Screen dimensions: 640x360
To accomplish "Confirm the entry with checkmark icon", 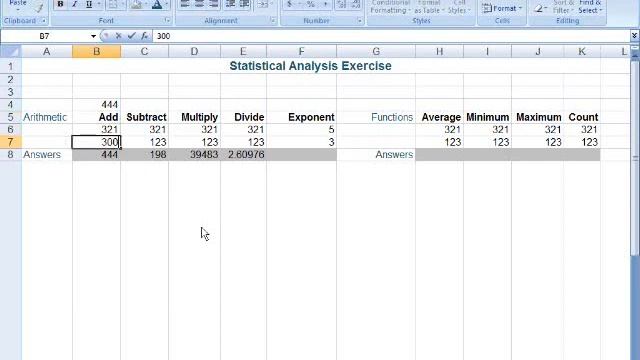I will point(131,36).
